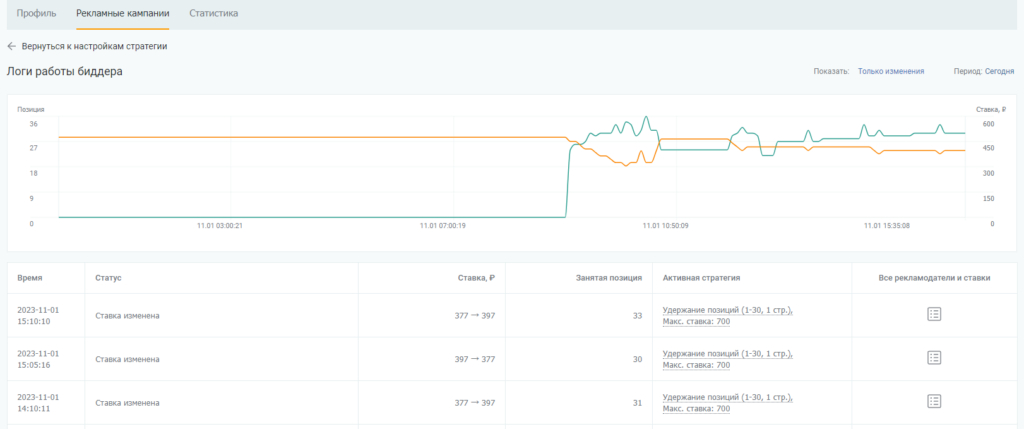
Task: Open strategy link in the 15:05:16 row
Action: 727,359
